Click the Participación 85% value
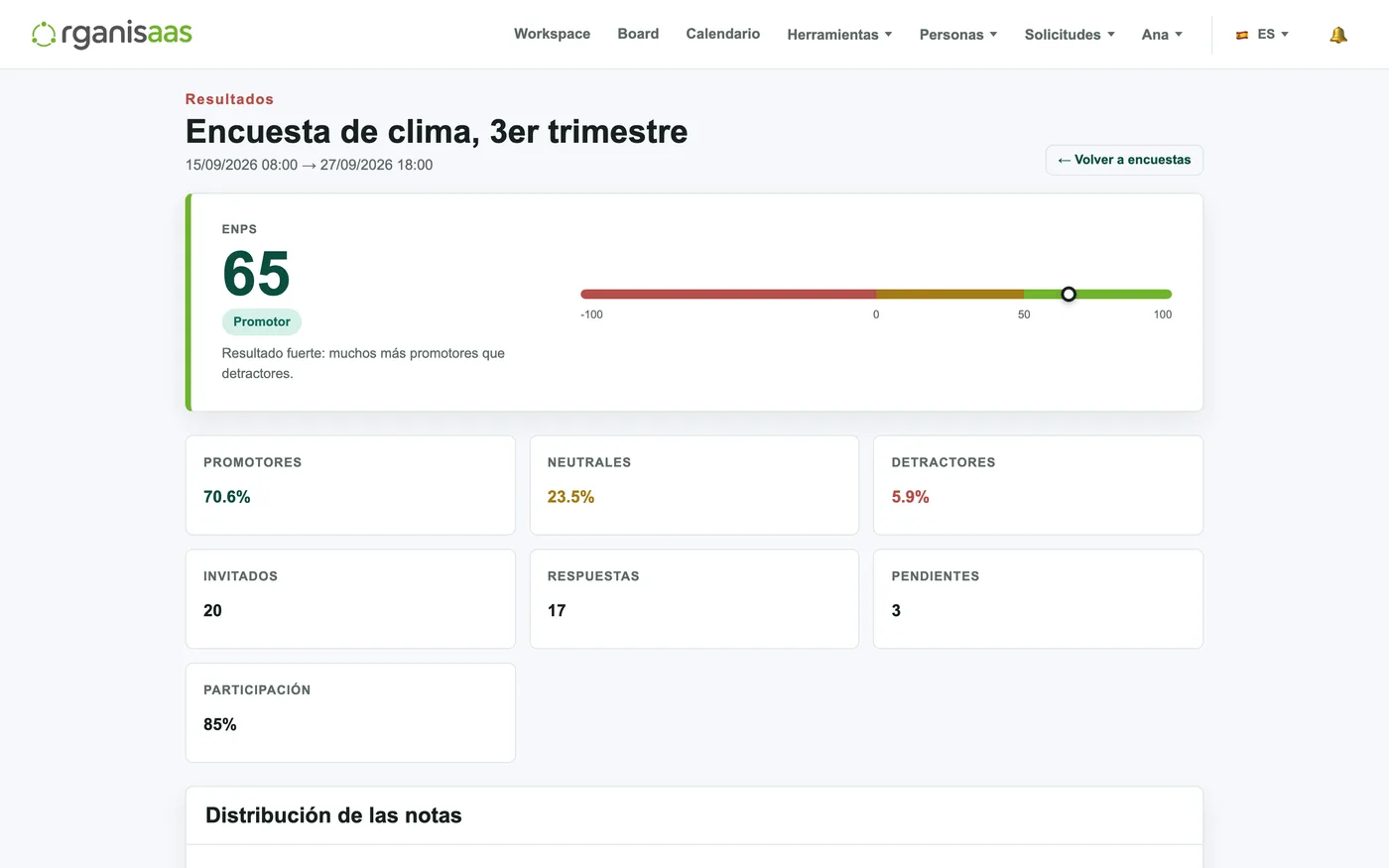Screen dimensions: 1389x868 [220, 725]
